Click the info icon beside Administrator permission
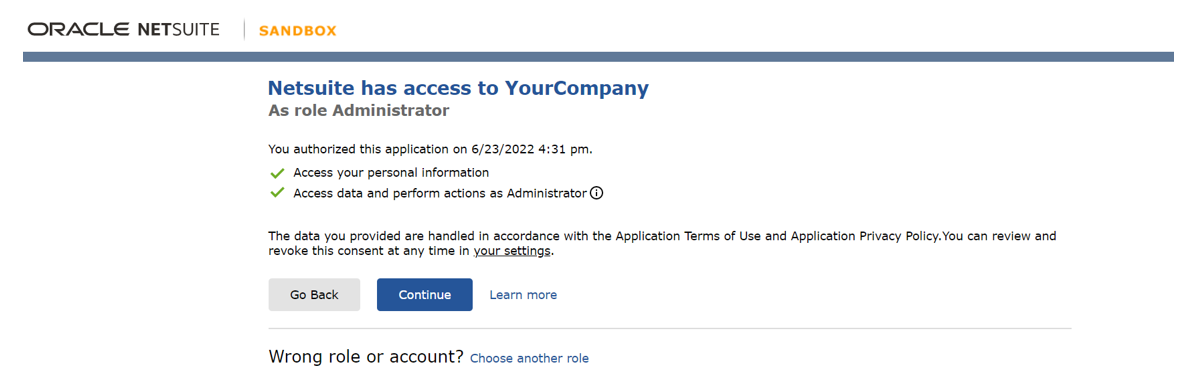1194x384 pixels. (597, 194)
